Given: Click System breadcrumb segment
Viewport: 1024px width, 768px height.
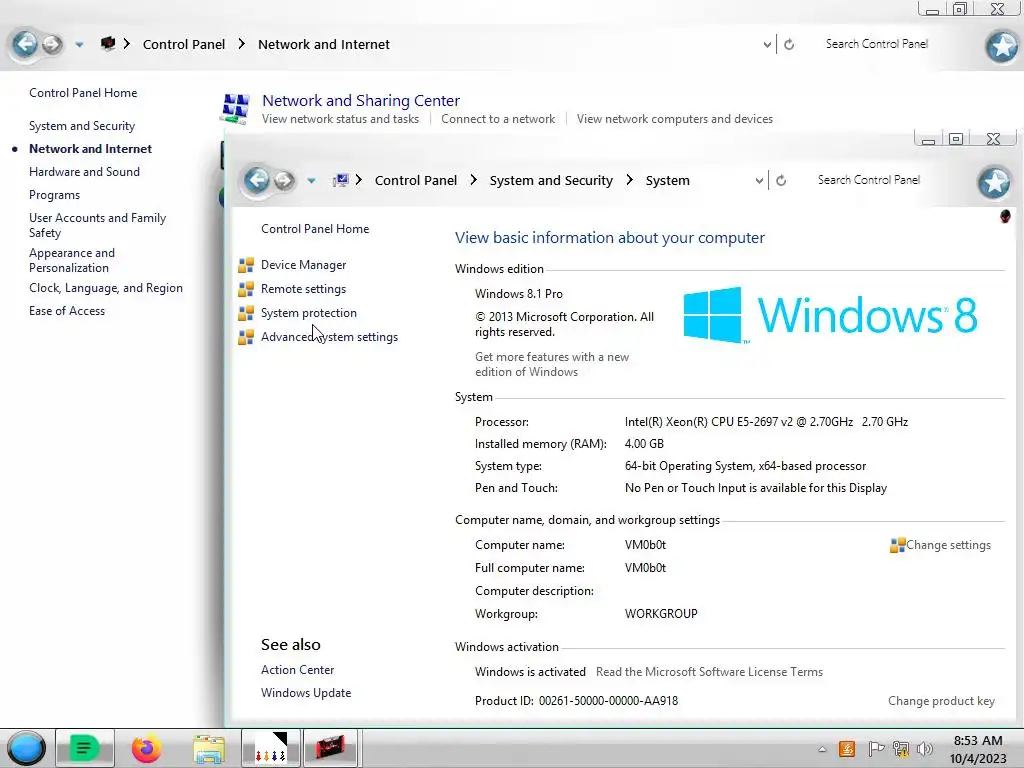Looking at the screenshot, I should pyautogui.click(x=667, y=180).
